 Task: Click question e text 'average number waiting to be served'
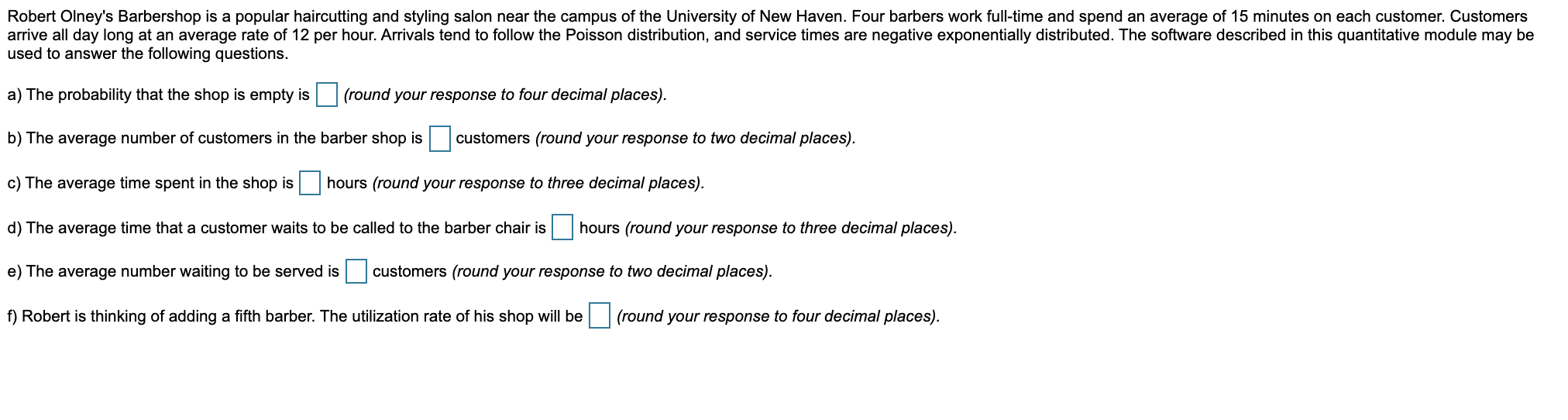coord(173,271)
